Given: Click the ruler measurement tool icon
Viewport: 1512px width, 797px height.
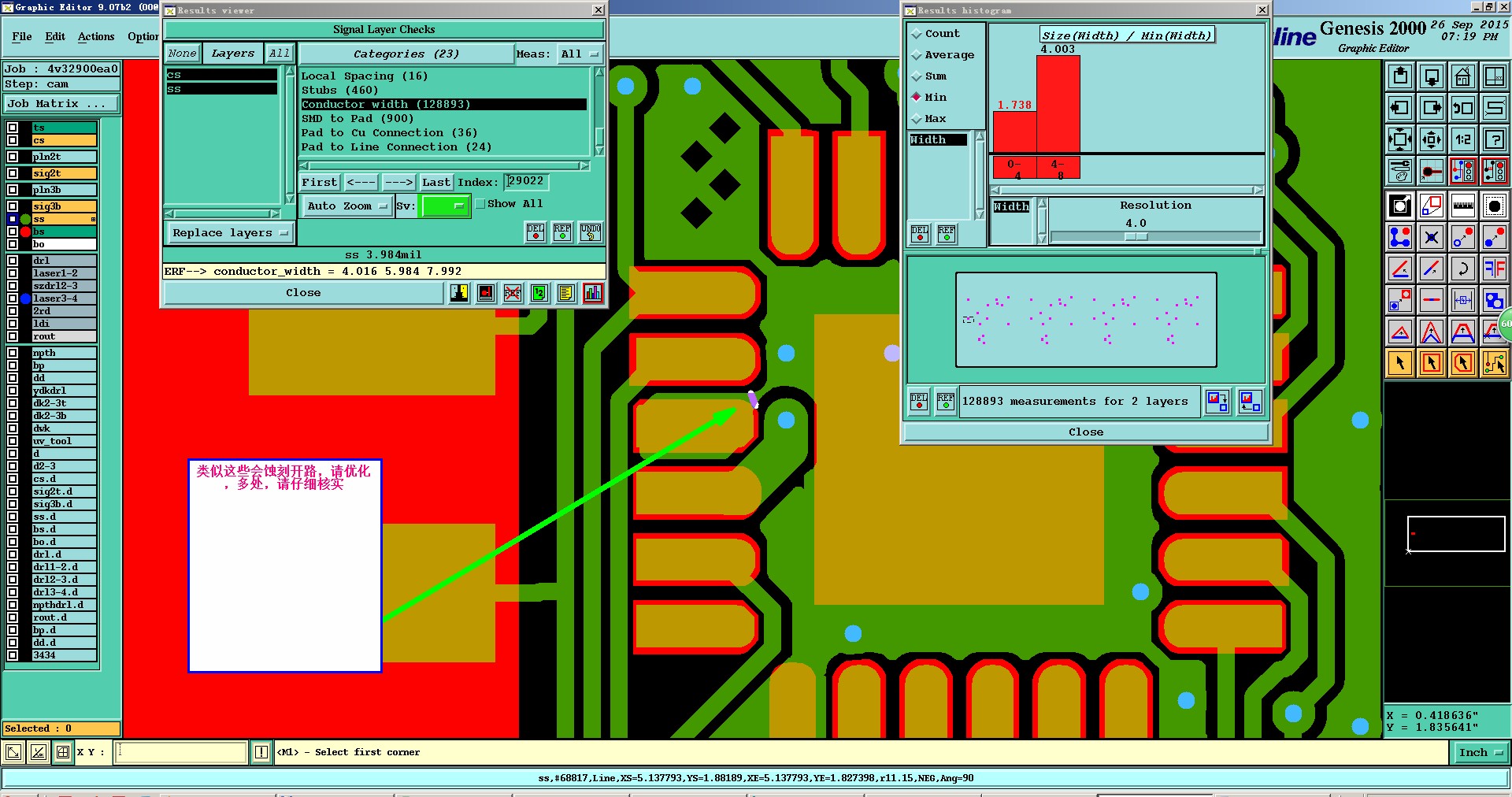Looking at the screenshot, I should click(x=1462, y=206).
